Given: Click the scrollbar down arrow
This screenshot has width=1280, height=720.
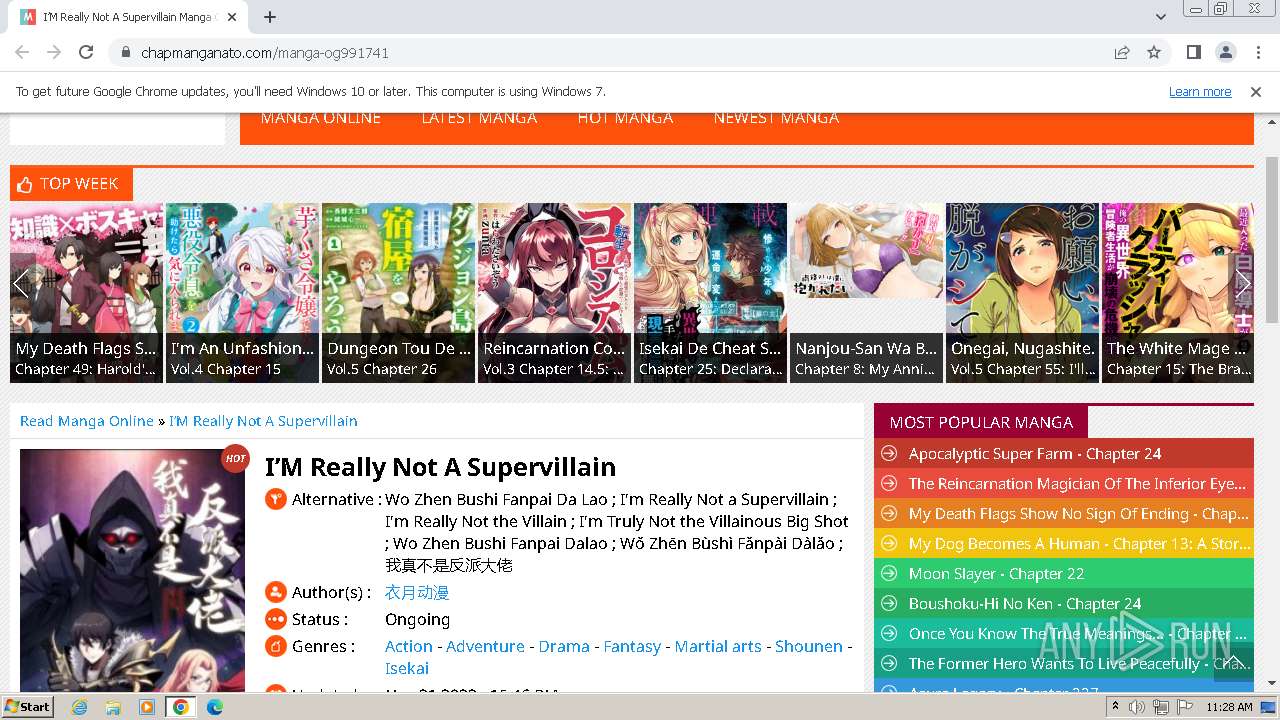Looking at the screenshot, I should 1272,683.
